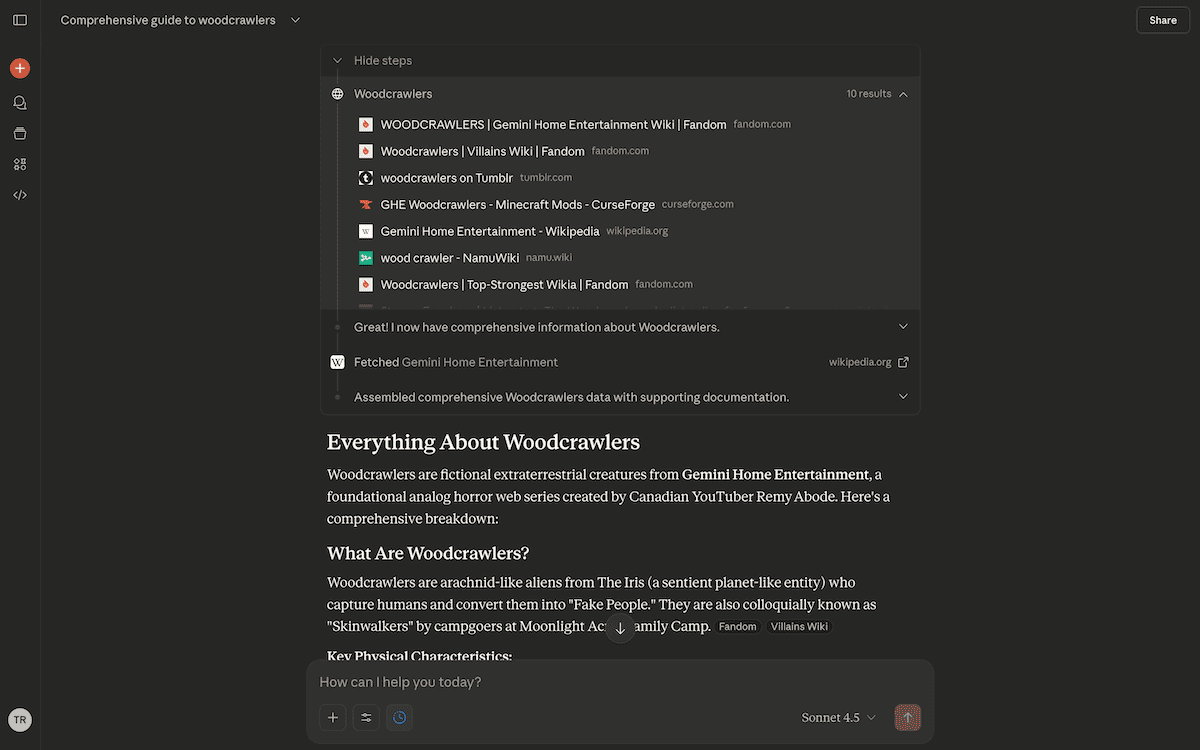
Task: Click the Villains Wiki citation chip
Action: [798, 627]
